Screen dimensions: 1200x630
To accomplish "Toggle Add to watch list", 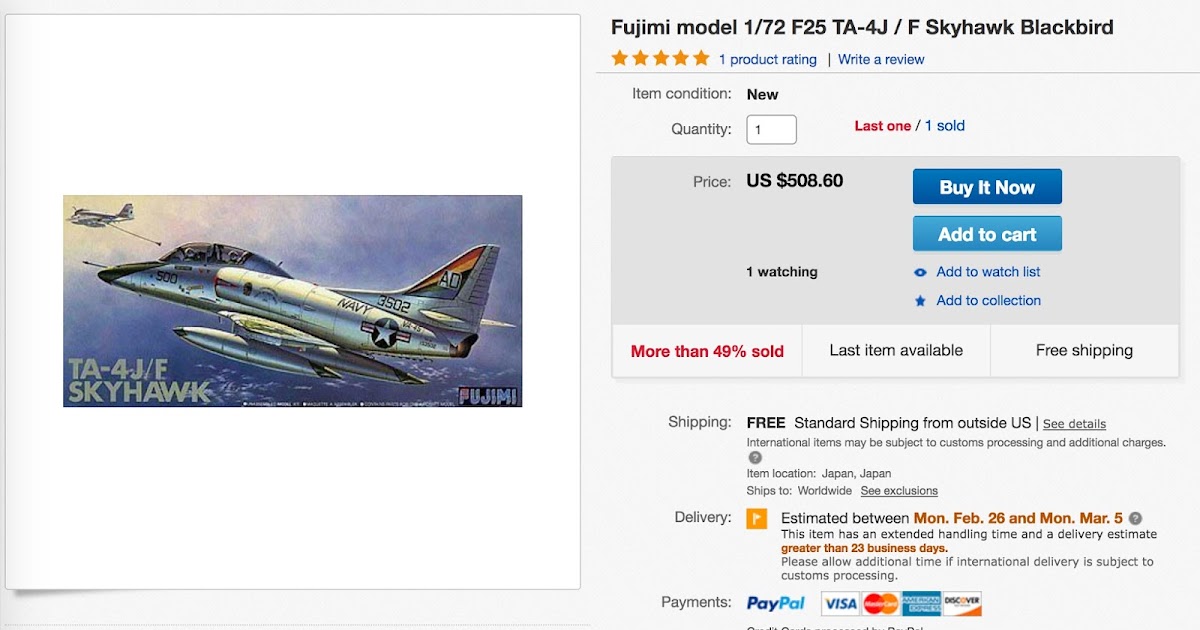I will pyautogui.click(x=987, y=271).
